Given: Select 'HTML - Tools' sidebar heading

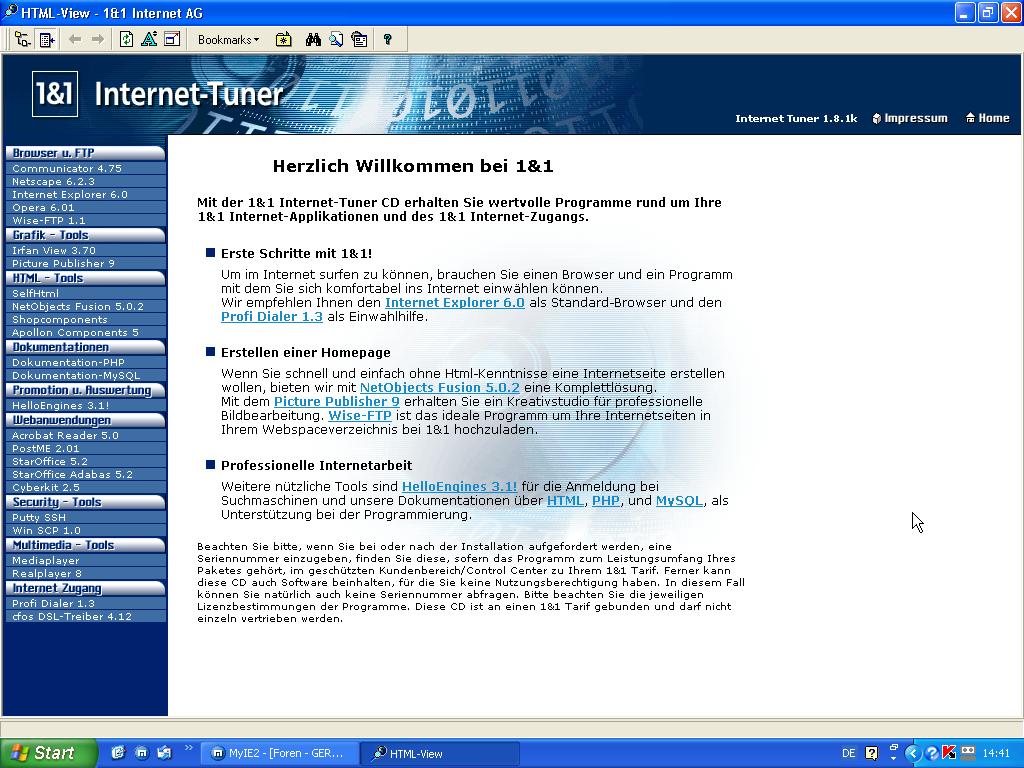Looking at the screenshot, I should pos(85,278).
